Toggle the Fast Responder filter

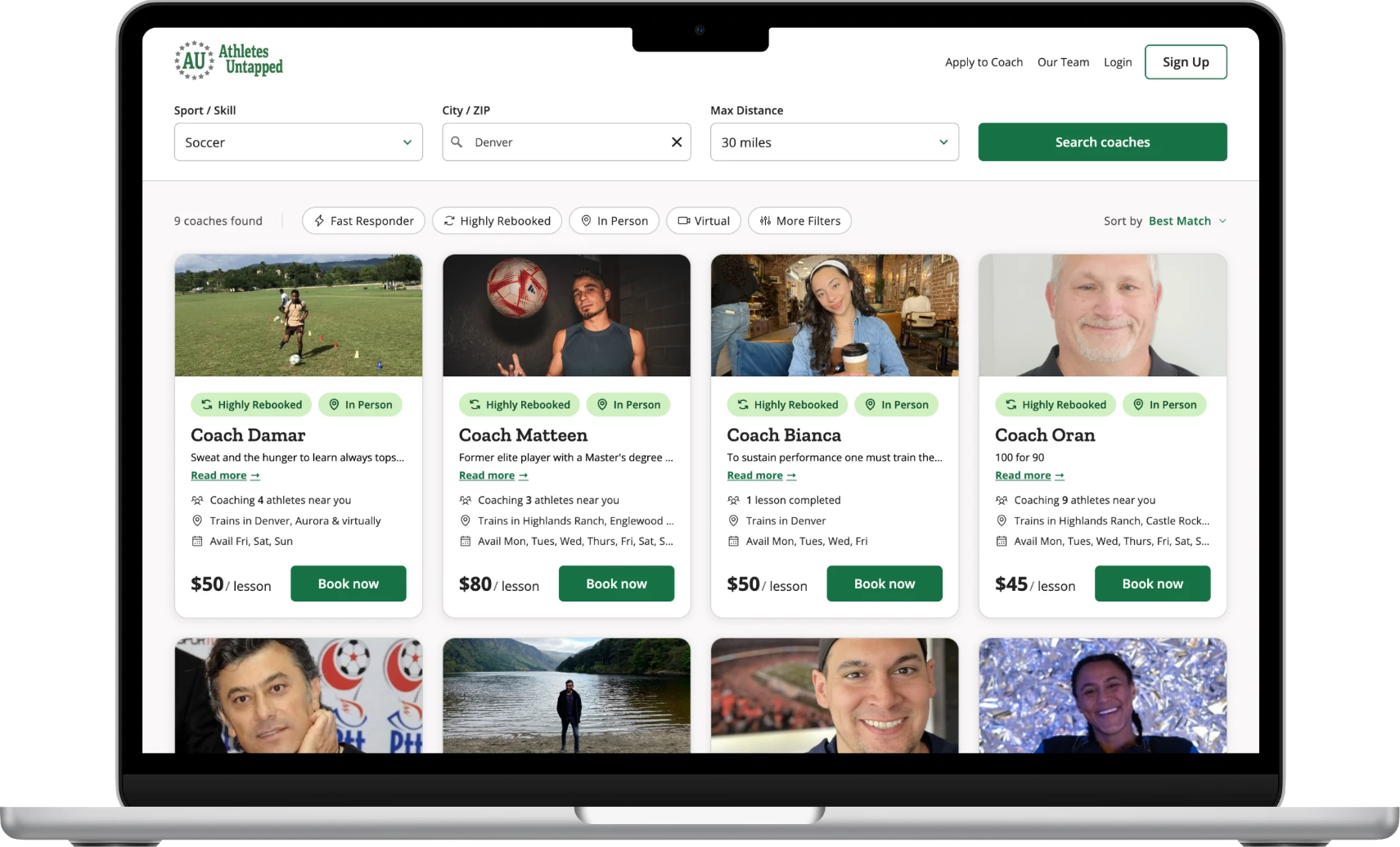pyautogui.click(x=363, y=221)
